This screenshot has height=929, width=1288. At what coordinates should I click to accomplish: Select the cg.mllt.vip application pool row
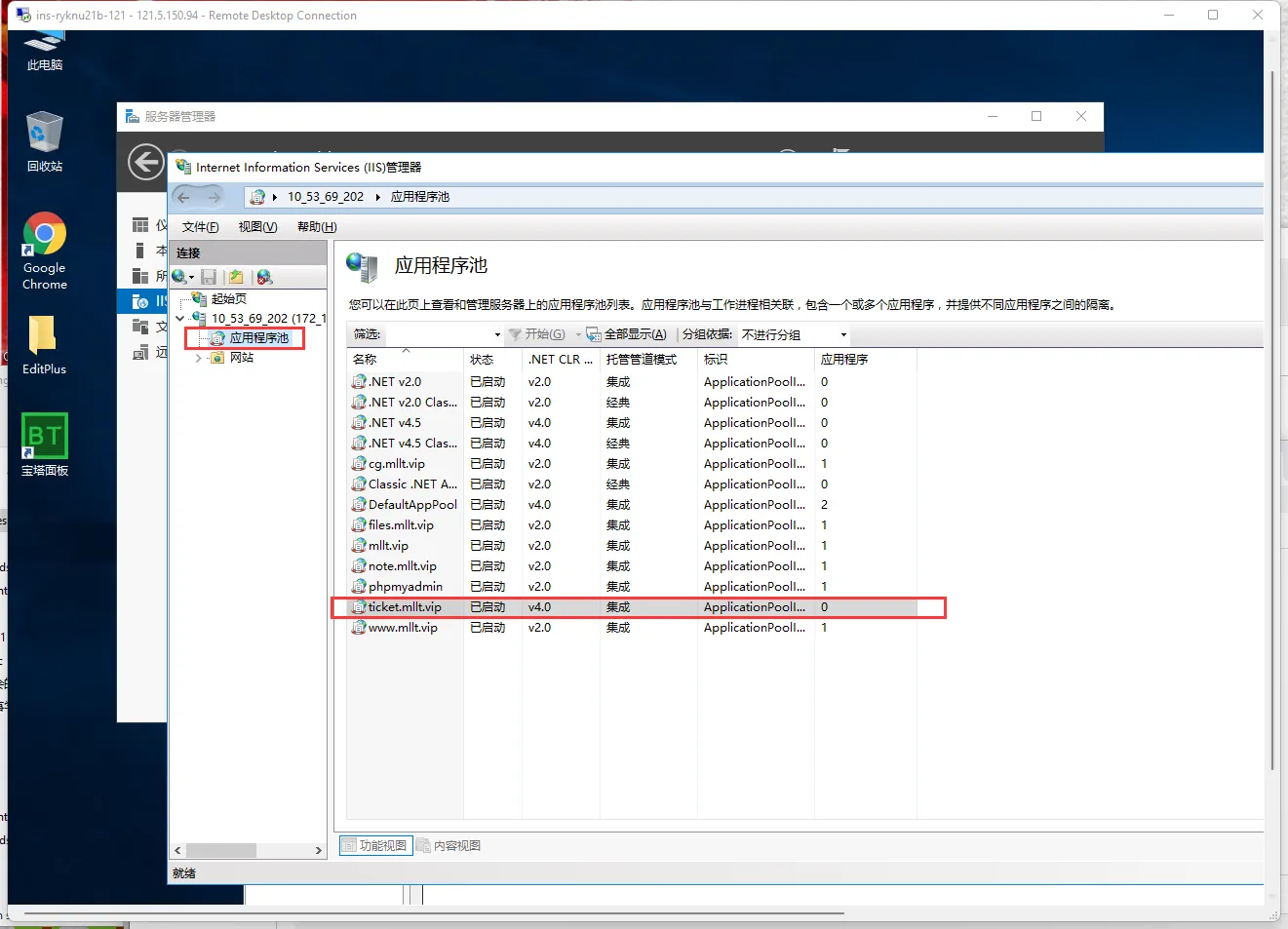pyautogui.click(x=634, y=464)
